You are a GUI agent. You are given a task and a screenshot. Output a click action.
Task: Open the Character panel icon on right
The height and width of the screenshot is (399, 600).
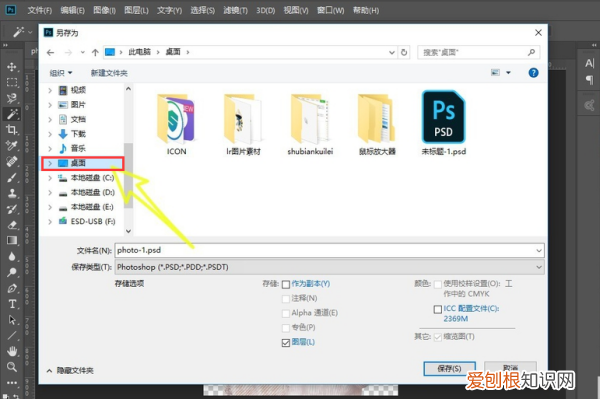pos(590,63)
